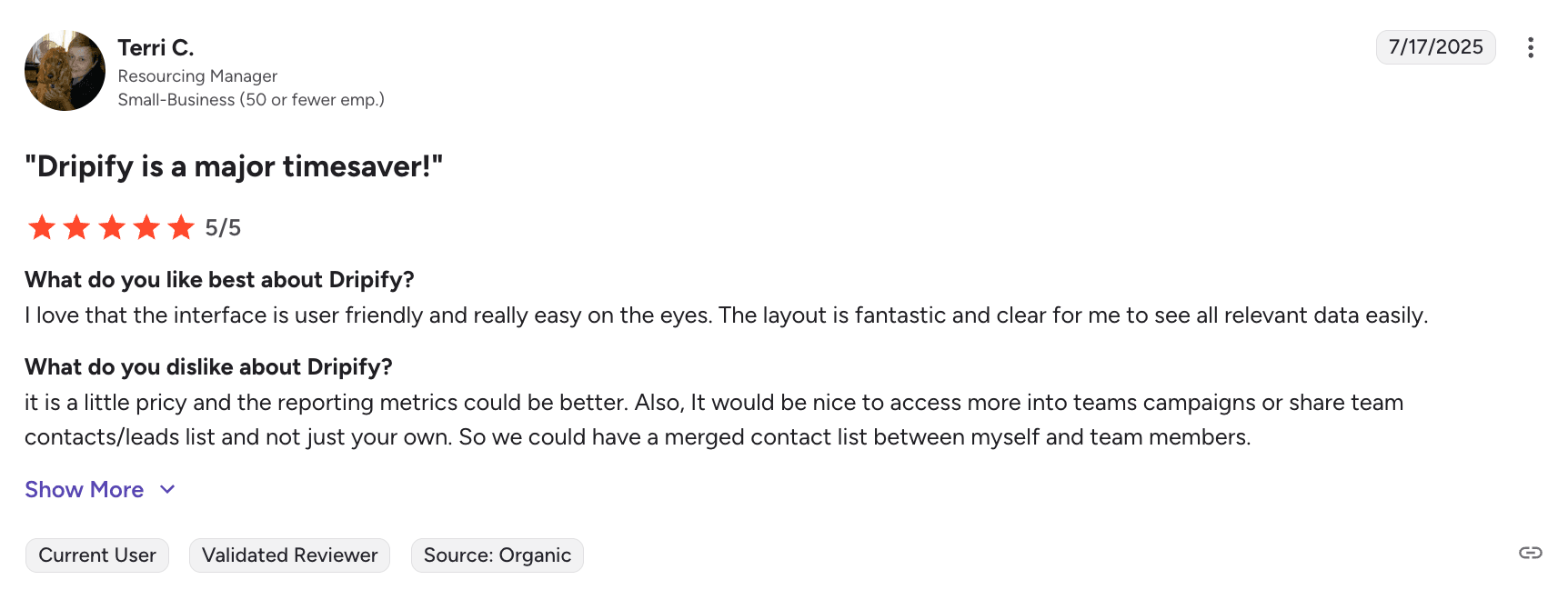Open the "Dripify is a major timesaver!" review title

click(x=234, y=167)
